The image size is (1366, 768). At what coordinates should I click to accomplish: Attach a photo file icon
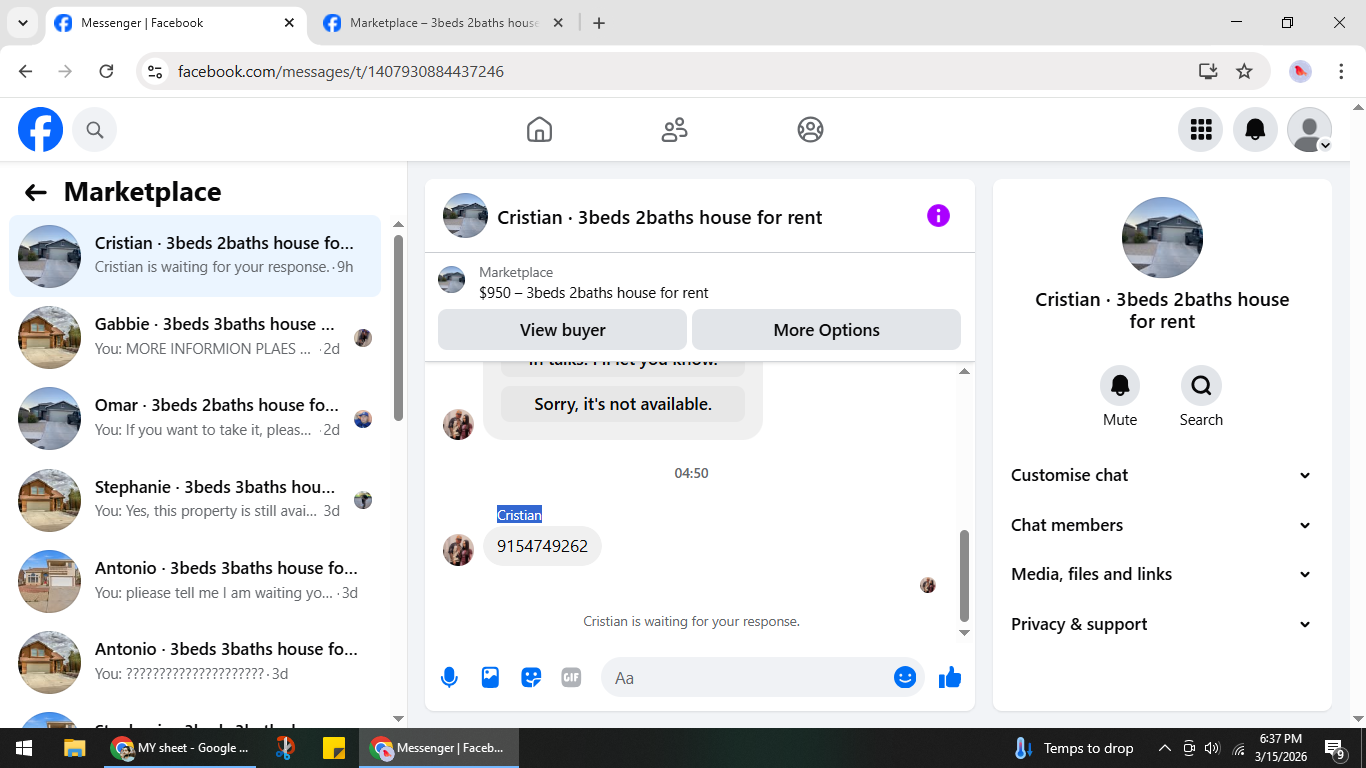tap(490, 677)
